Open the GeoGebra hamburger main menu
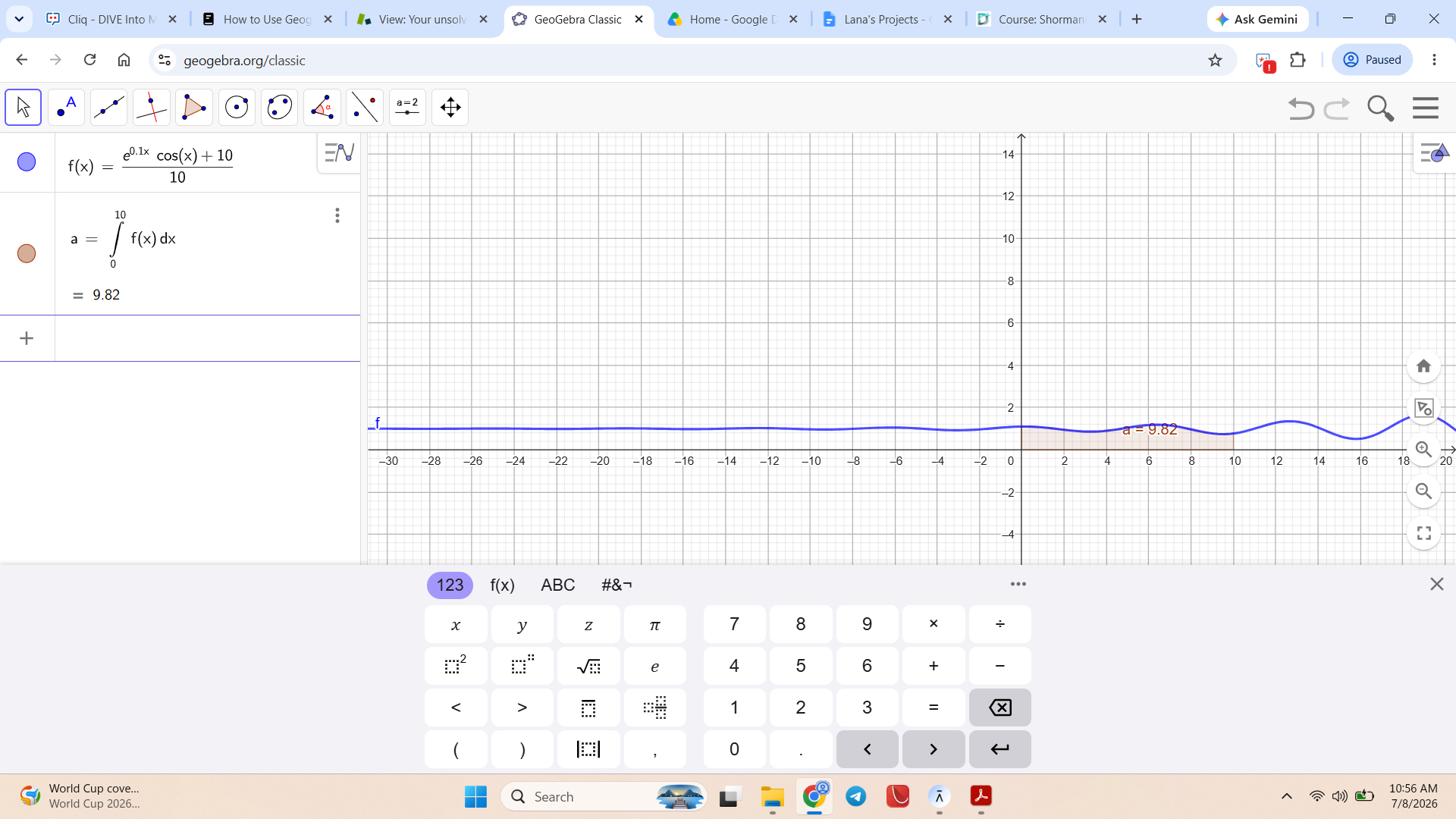The image size is (1456, 819). 1426,108
